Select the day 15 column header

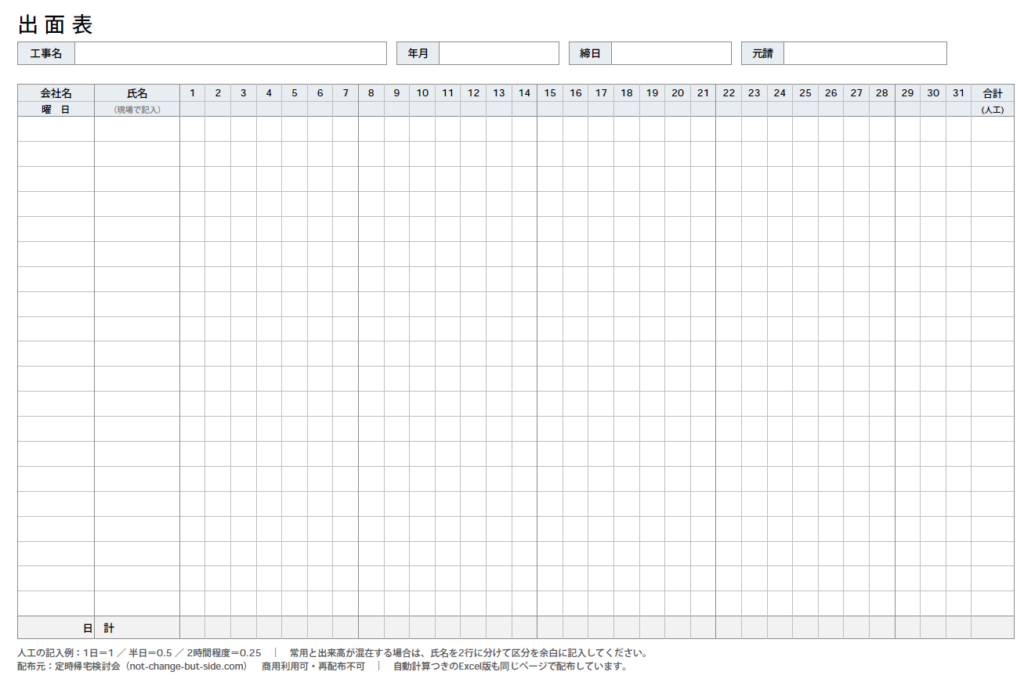pyautogui.click(x=550, y=93)
